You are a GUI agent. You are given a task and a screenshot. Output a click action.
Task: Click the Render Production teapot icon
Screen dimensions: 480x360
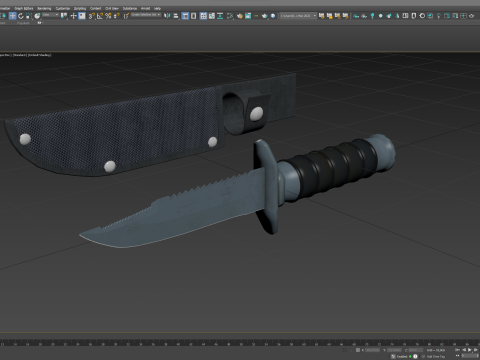(x=264, y=16)
